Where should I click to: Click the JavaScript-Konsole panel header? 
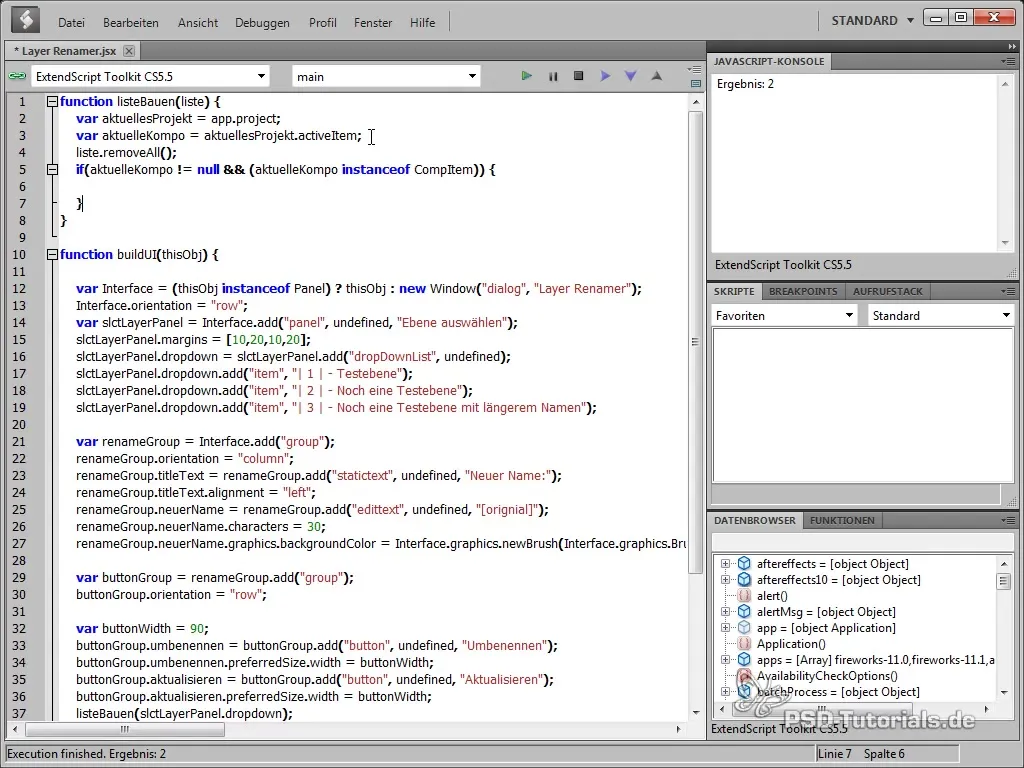click(769, 61)
